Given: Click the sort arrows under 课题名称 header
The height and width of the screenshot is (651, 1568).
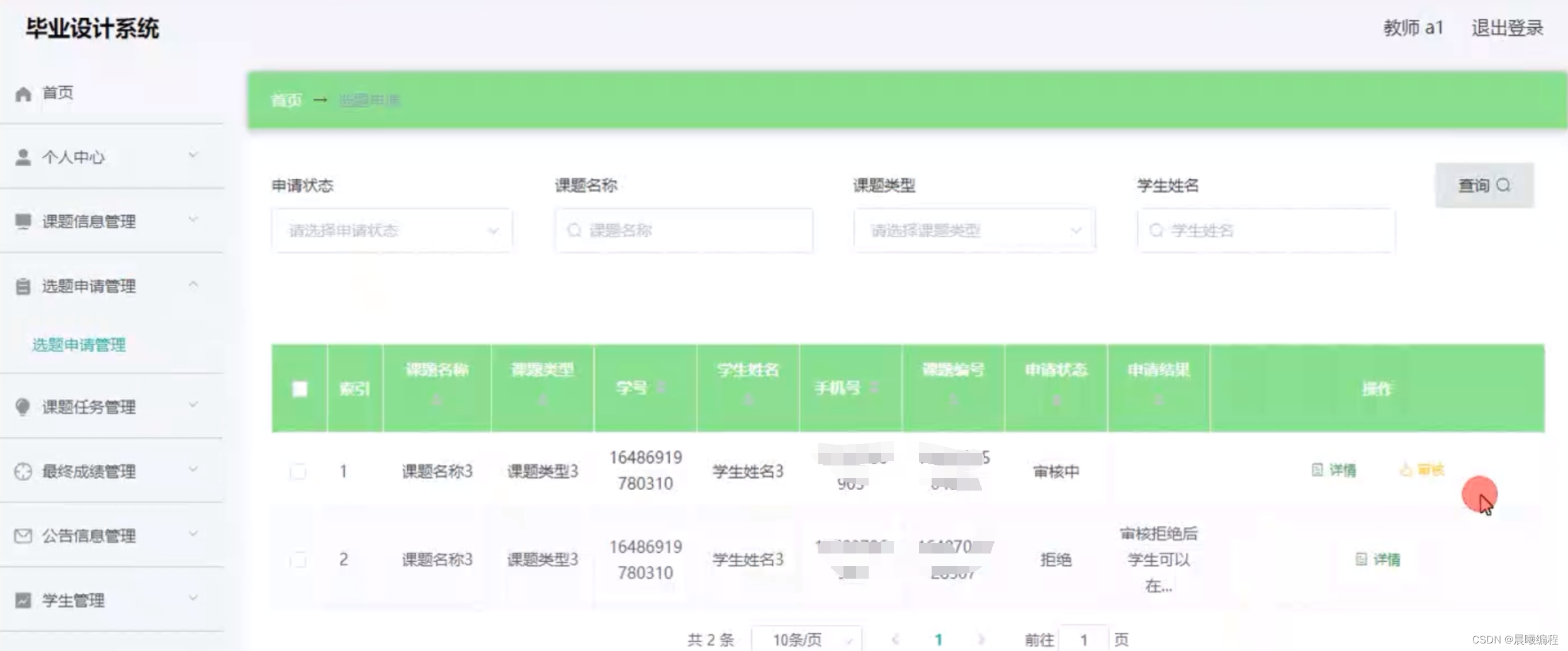Looking at the screenshot, I should [437, 399].
